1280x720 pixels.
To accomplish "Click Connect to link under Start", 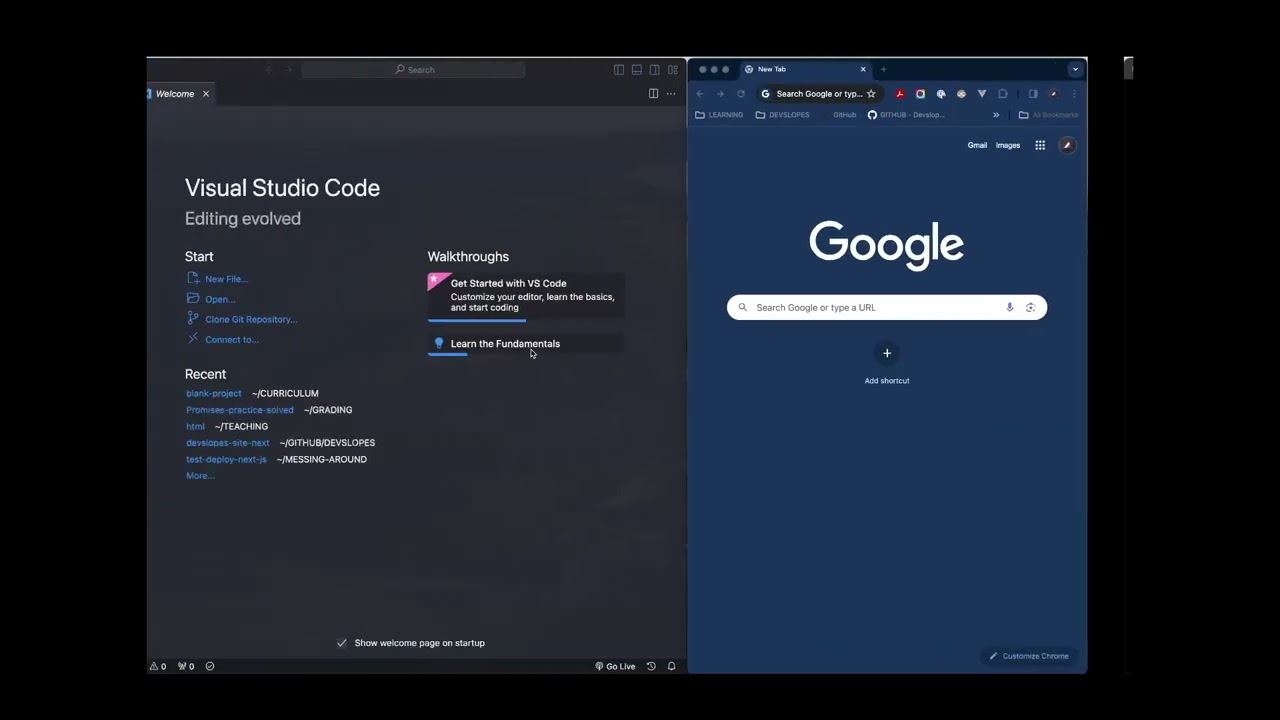I will (232, 339).
